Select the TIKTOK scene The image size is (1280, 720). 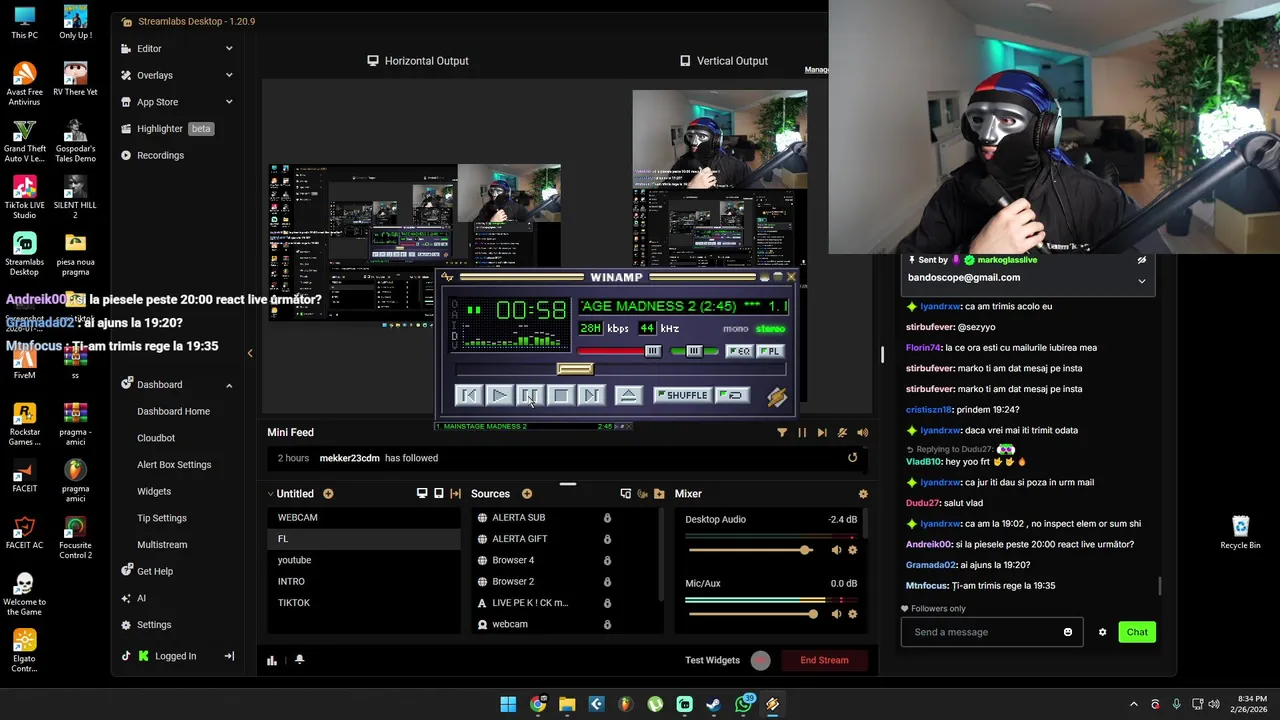(364, 603)
